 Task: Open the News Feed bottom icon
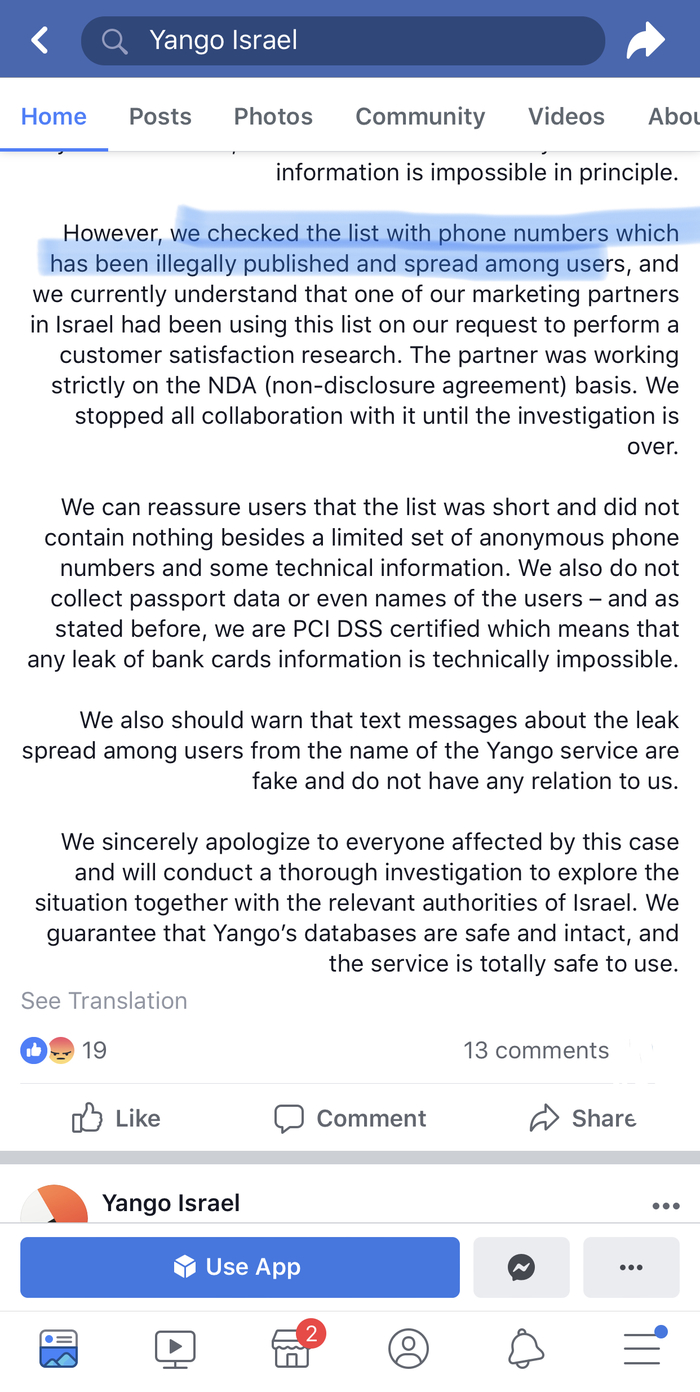[x=59, y=1348]
